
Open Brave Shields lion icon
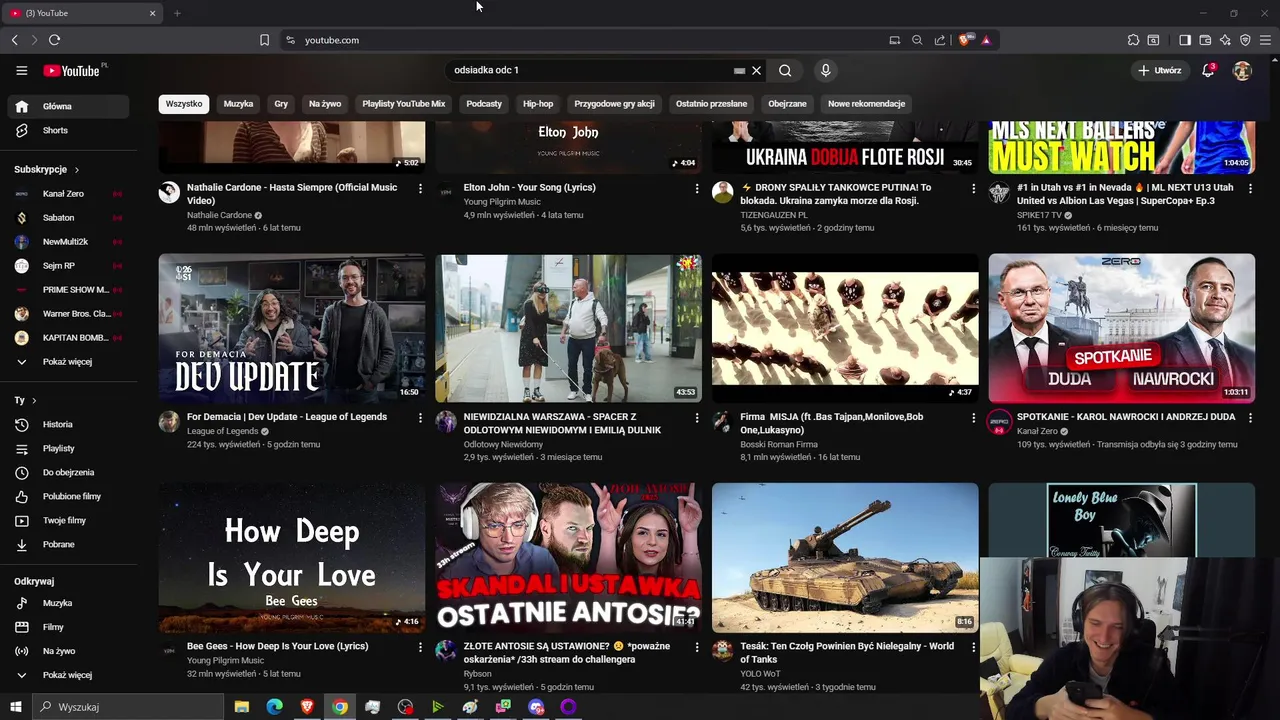point(964,40)
